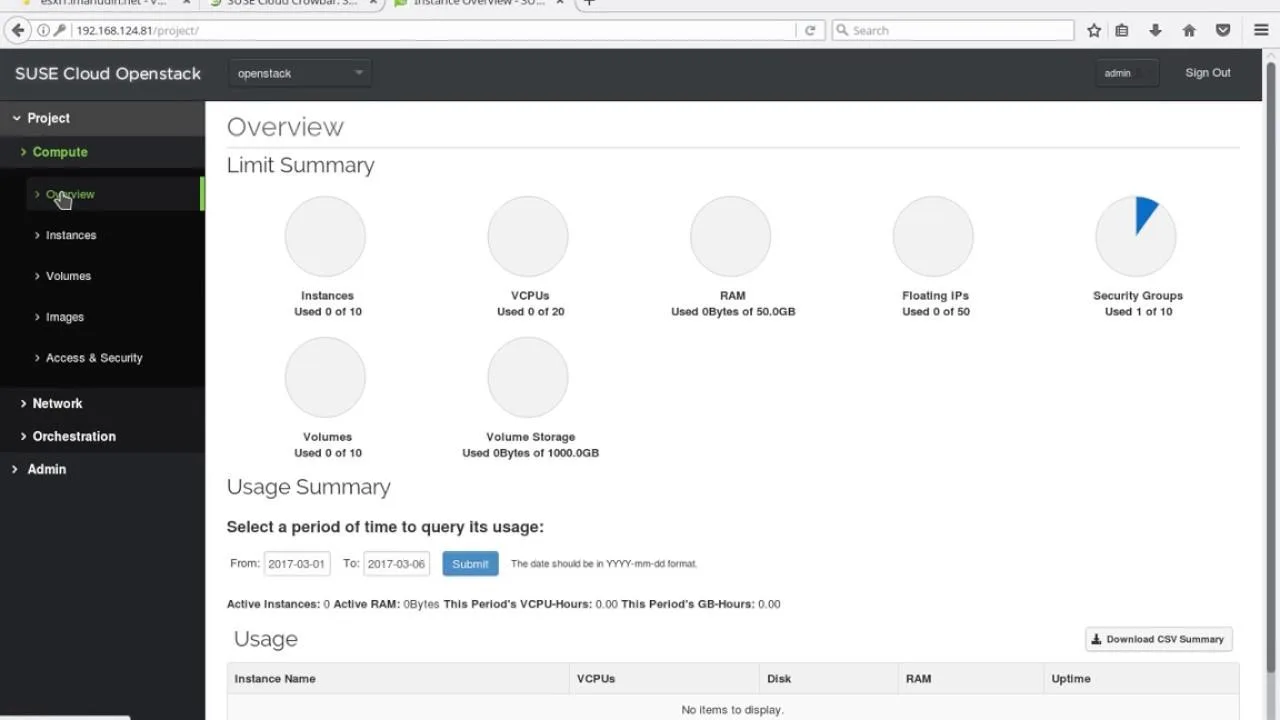The height and width of the screenshot is (720, 1280).
Task: Close the first browser tab
Action: pyautogui.click(x=186, y=3)
